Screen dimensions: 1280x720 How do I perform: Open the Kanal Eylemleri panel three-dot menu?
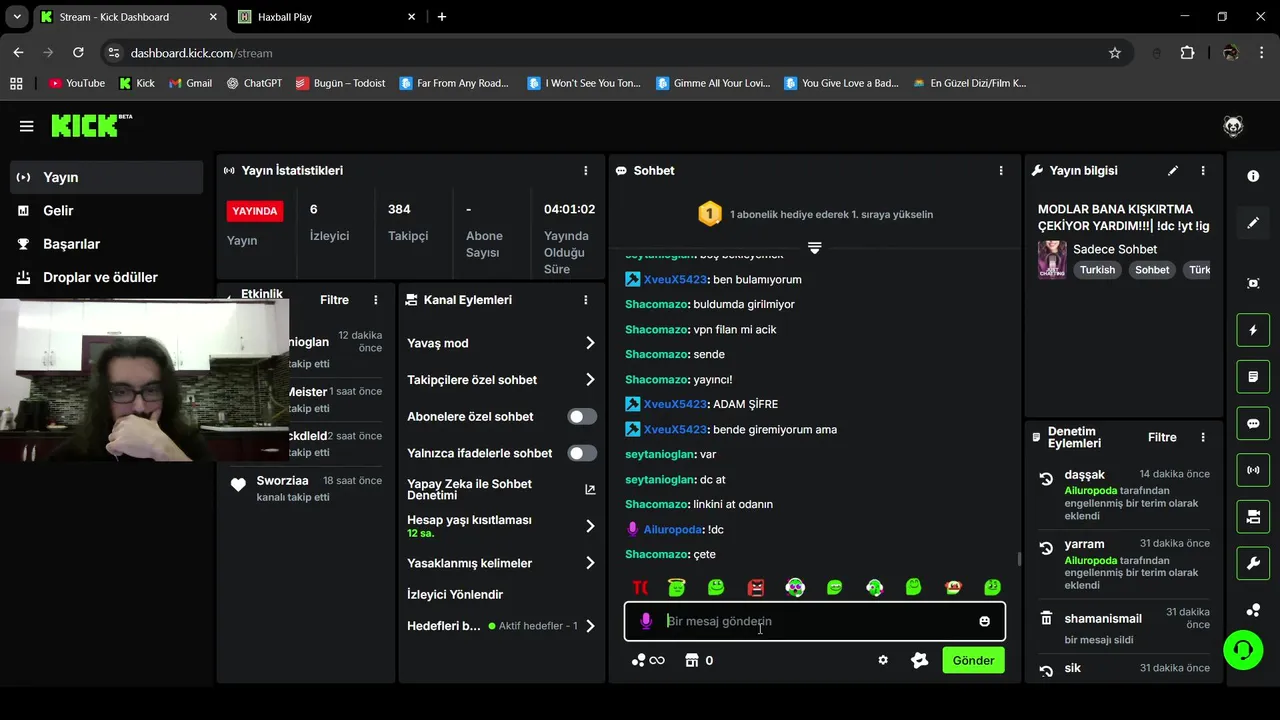pos(586,300)
